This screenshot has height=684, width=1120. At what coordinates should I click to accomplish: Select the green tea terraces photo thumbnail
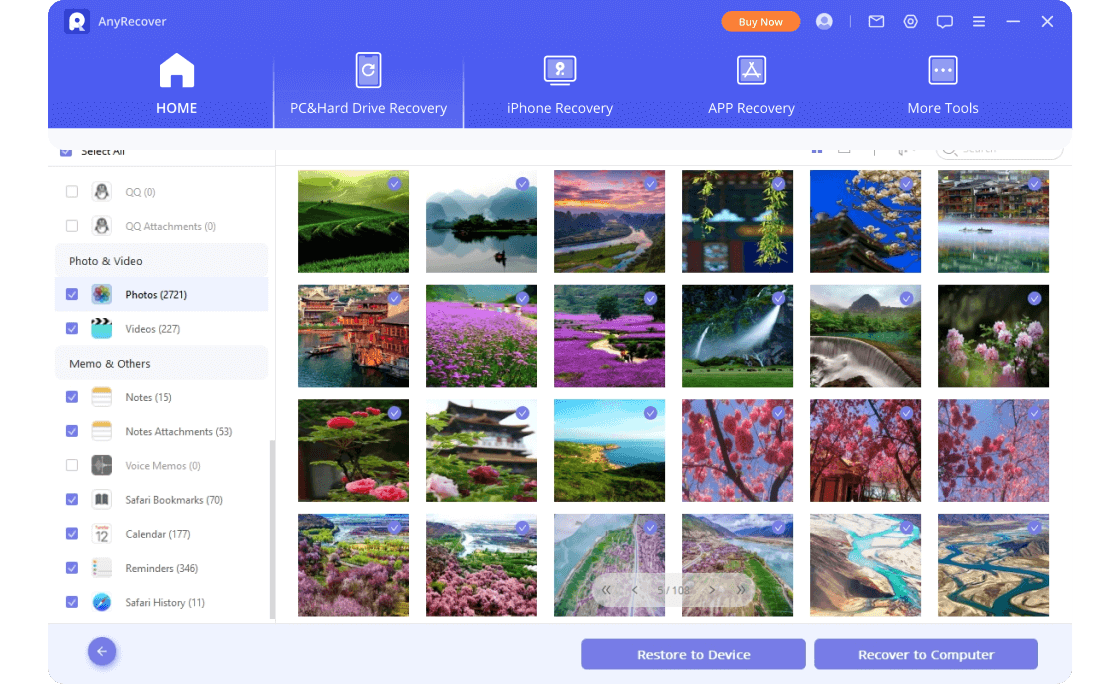point(353,221)
